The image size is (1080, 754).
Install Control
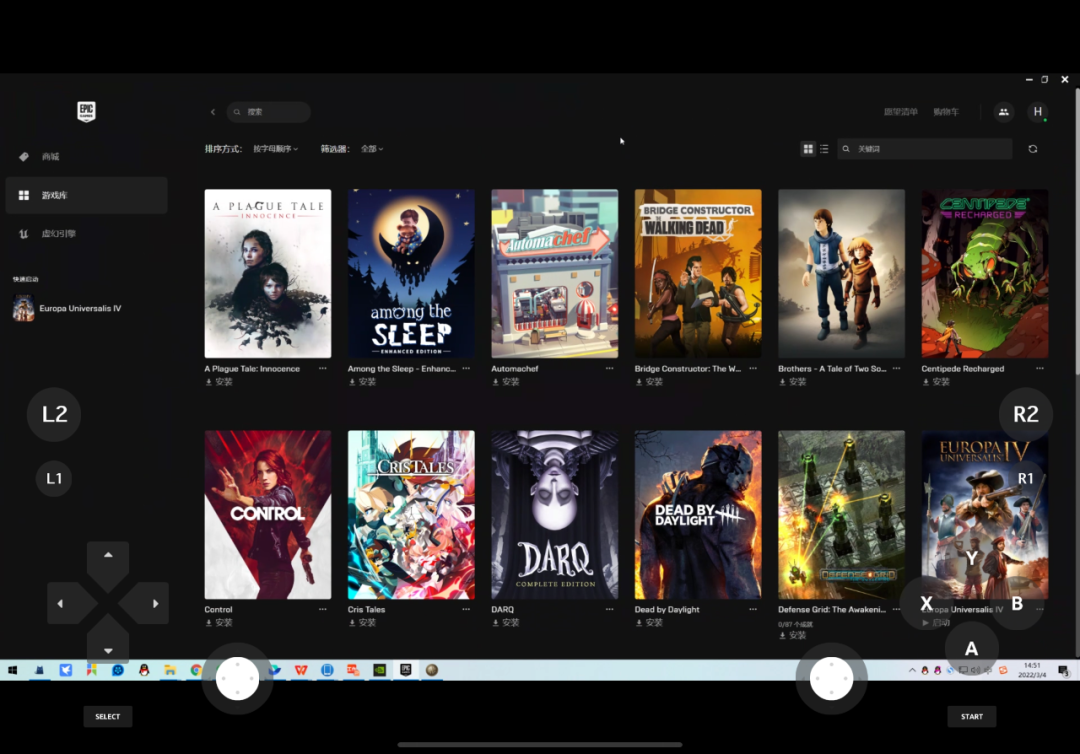point(219,622)
